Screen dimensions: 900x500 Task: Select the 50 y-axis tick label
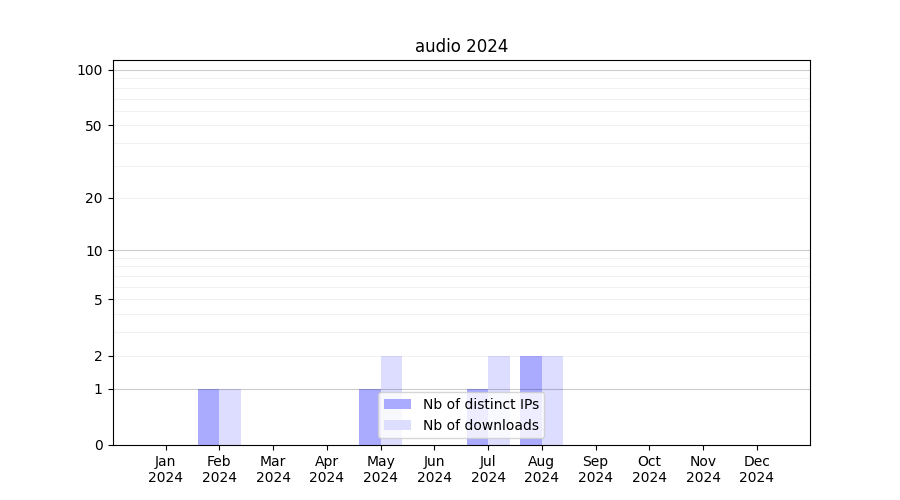point(93,126)
